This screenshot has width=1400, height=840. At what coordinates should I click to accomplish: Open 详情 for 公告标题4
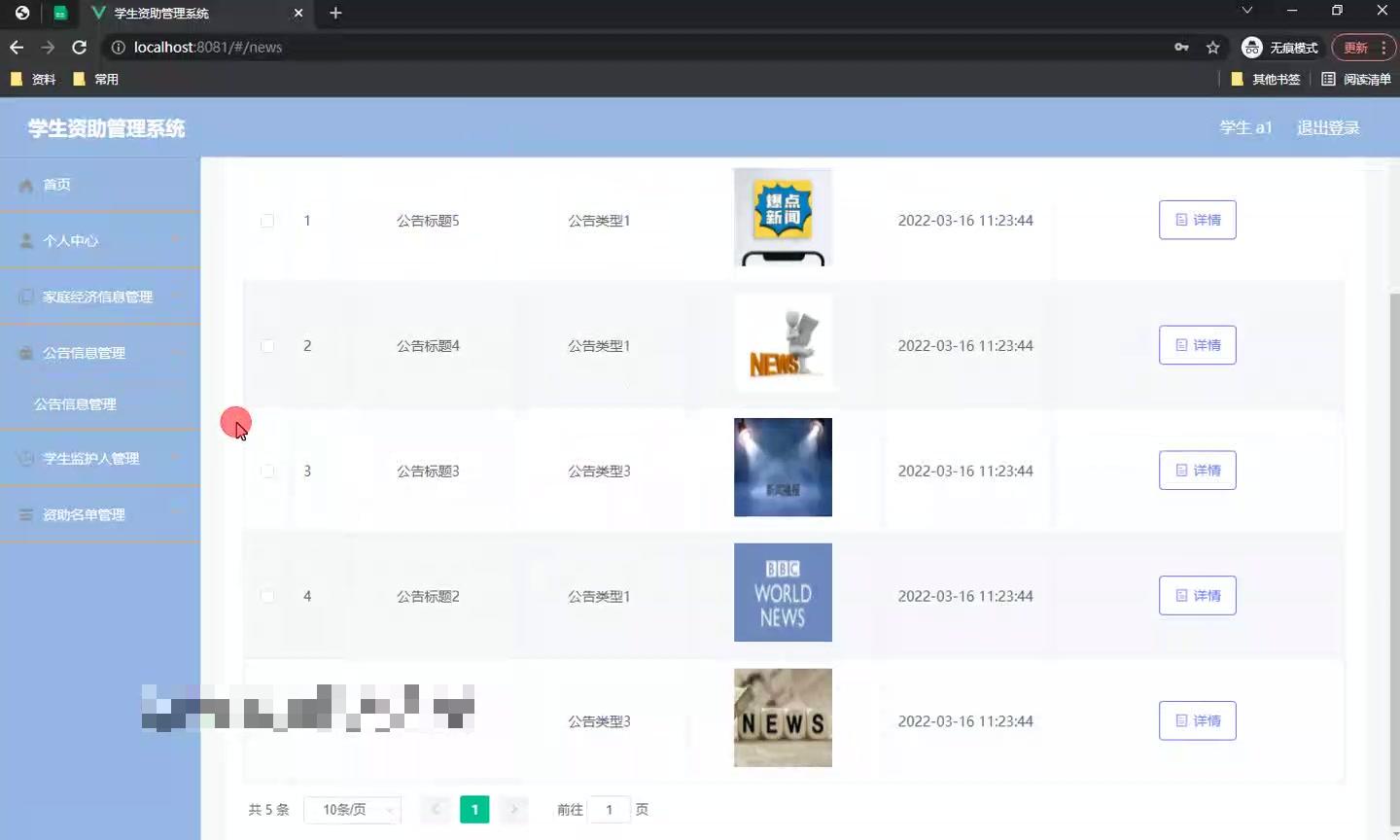coord(1197,345)
